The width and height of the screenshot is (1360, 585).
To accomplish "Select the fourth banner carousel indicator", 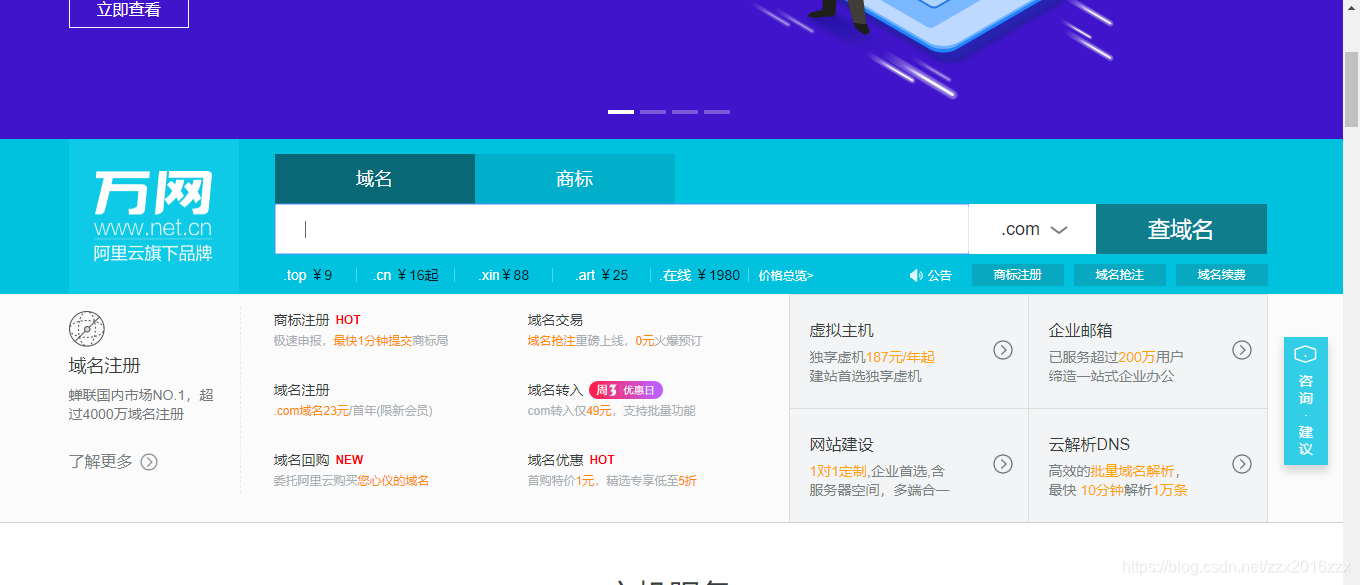I will (x=717, y=112).
